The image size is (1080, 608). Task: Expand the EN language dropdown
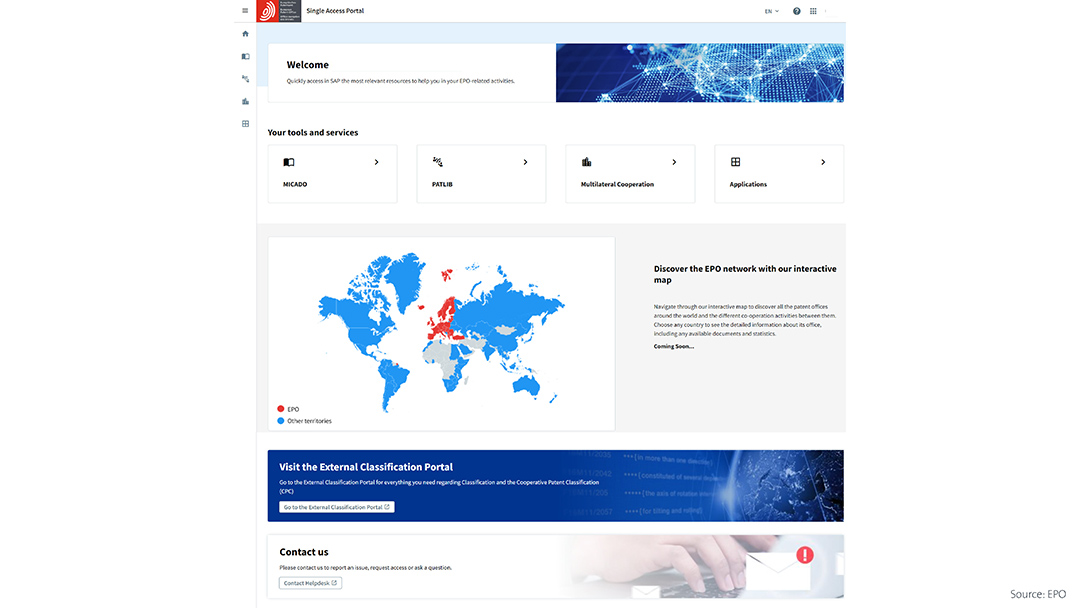tap(771, 11)
